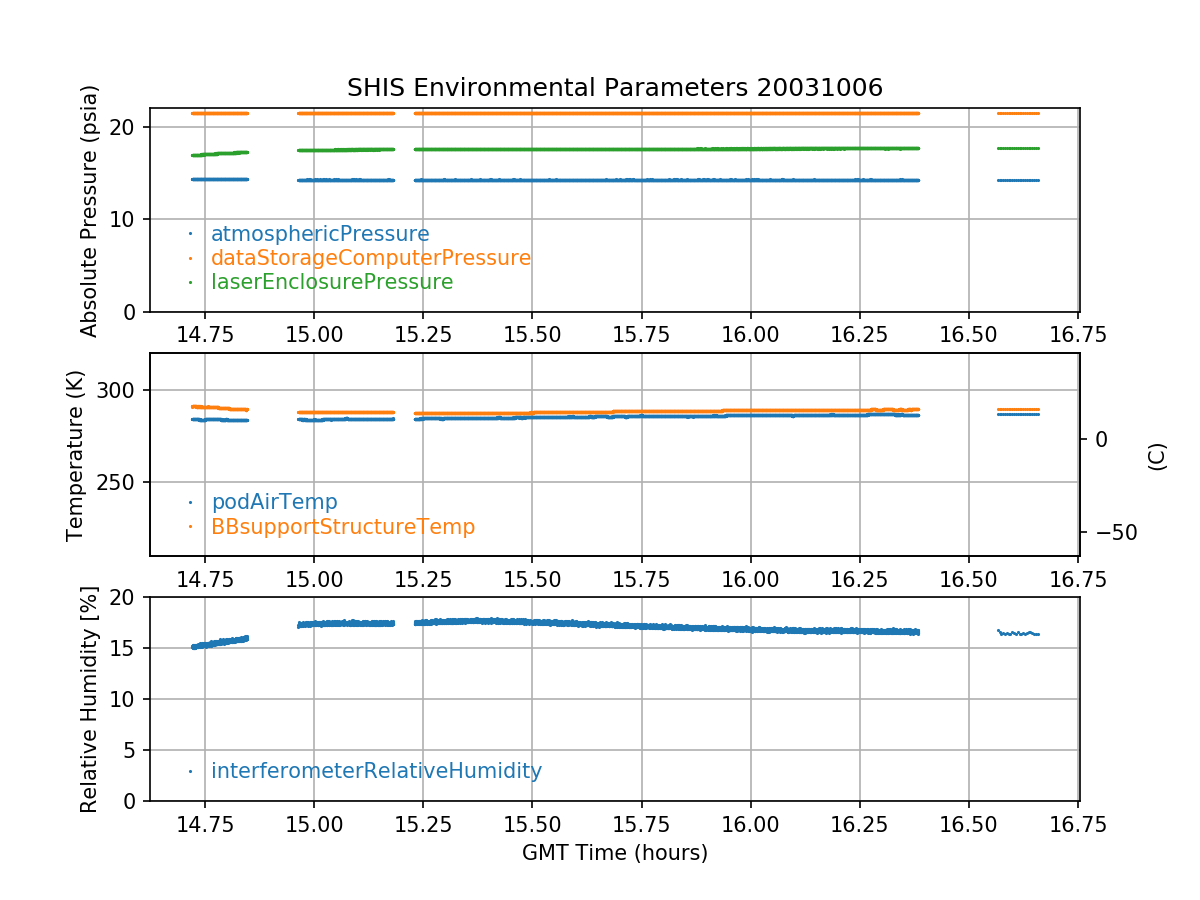This screenshot has height=900, width=1200.
Task: Click the laserEnclosurePressure legend label
Action: tap(331, 282)
